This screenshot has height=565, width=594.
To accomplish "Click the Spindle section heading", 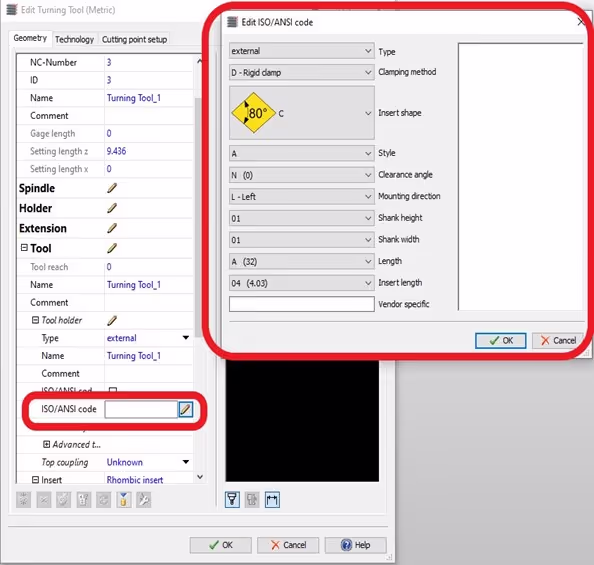I will point(37,188).
